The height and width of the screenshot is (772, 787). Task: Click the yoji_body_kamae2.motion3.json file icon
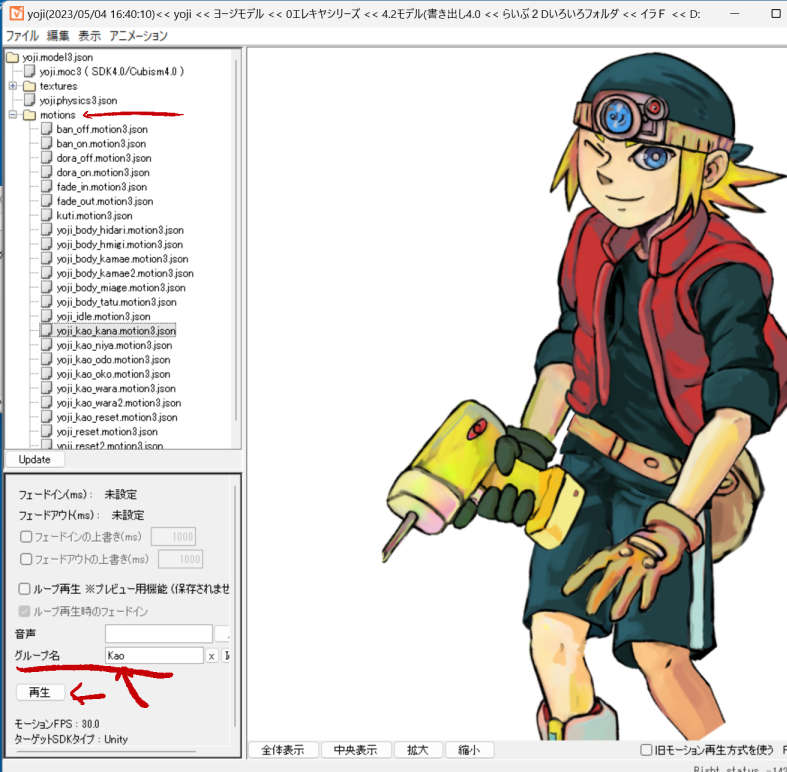click(x=46, y=273)
